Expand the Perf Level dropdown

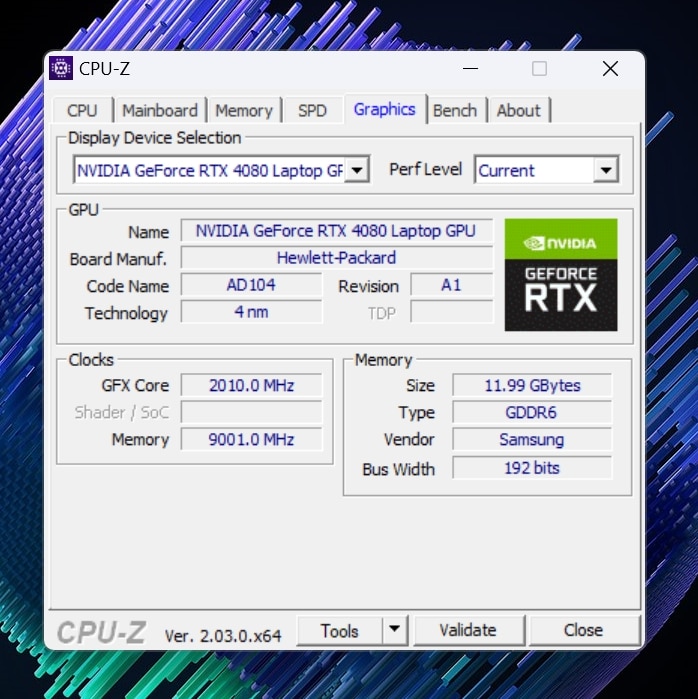(x=605, y=170)
